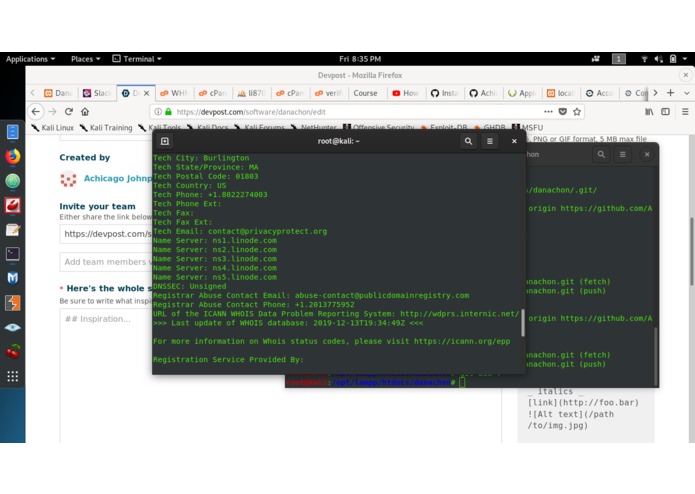Open Maltego M icon in dock
The height and width of the screenshot is (494, 695).
[x=12, y=278]
